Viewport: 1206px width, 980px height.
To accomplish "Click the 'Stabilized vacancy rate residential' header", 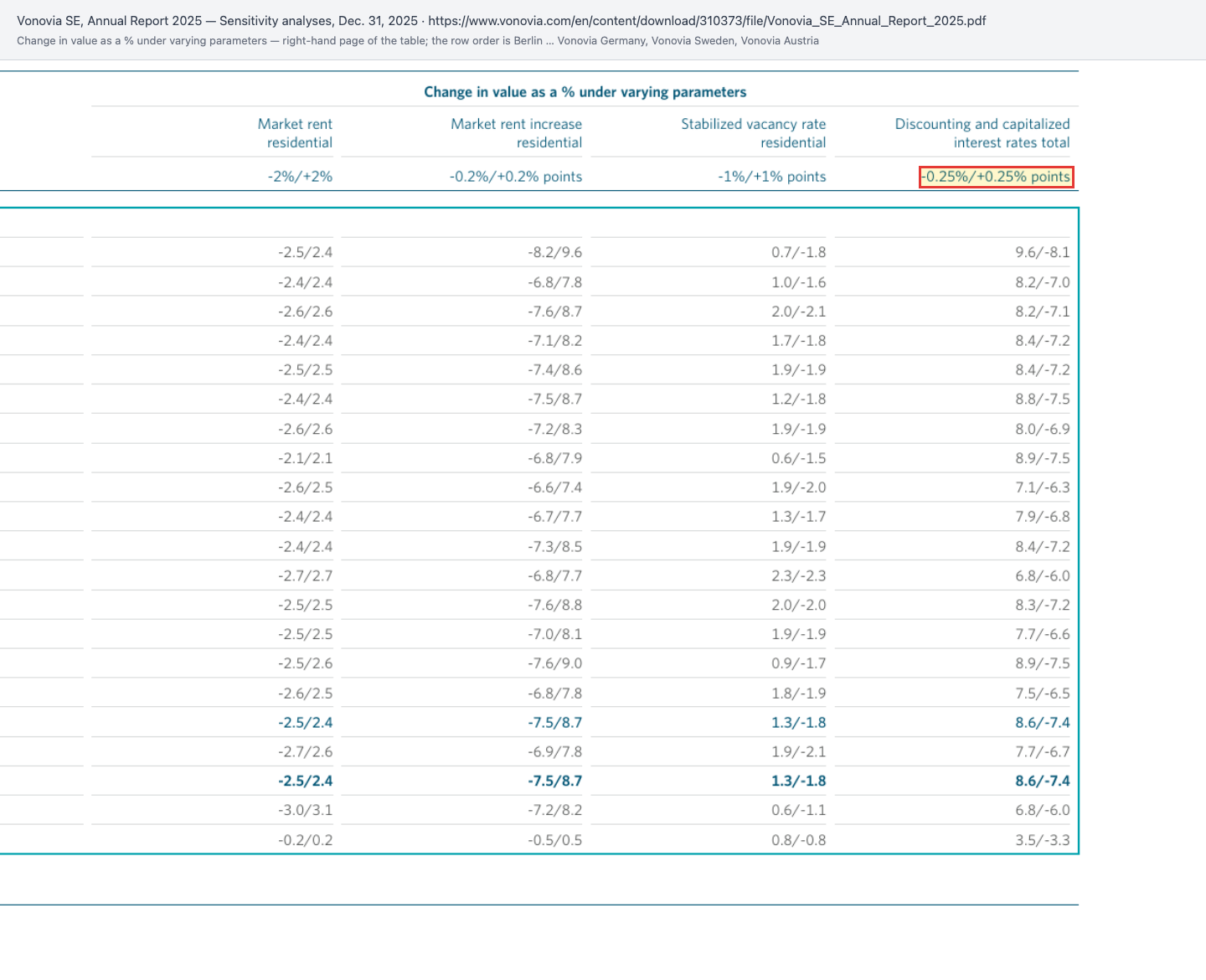I will [753, 133].
